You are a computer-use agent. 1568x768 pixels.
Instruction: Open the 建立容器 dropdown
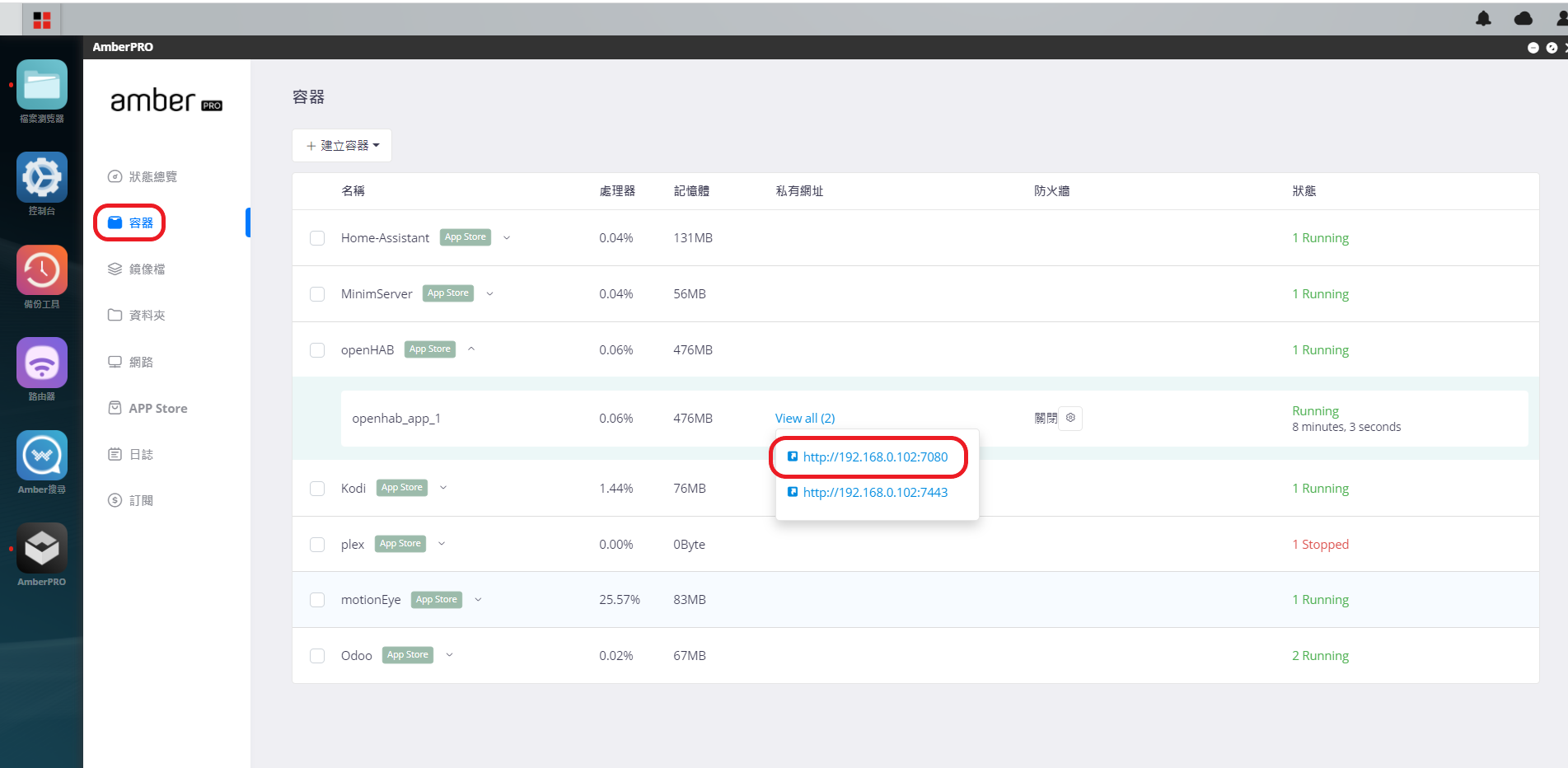click(342, 146)
